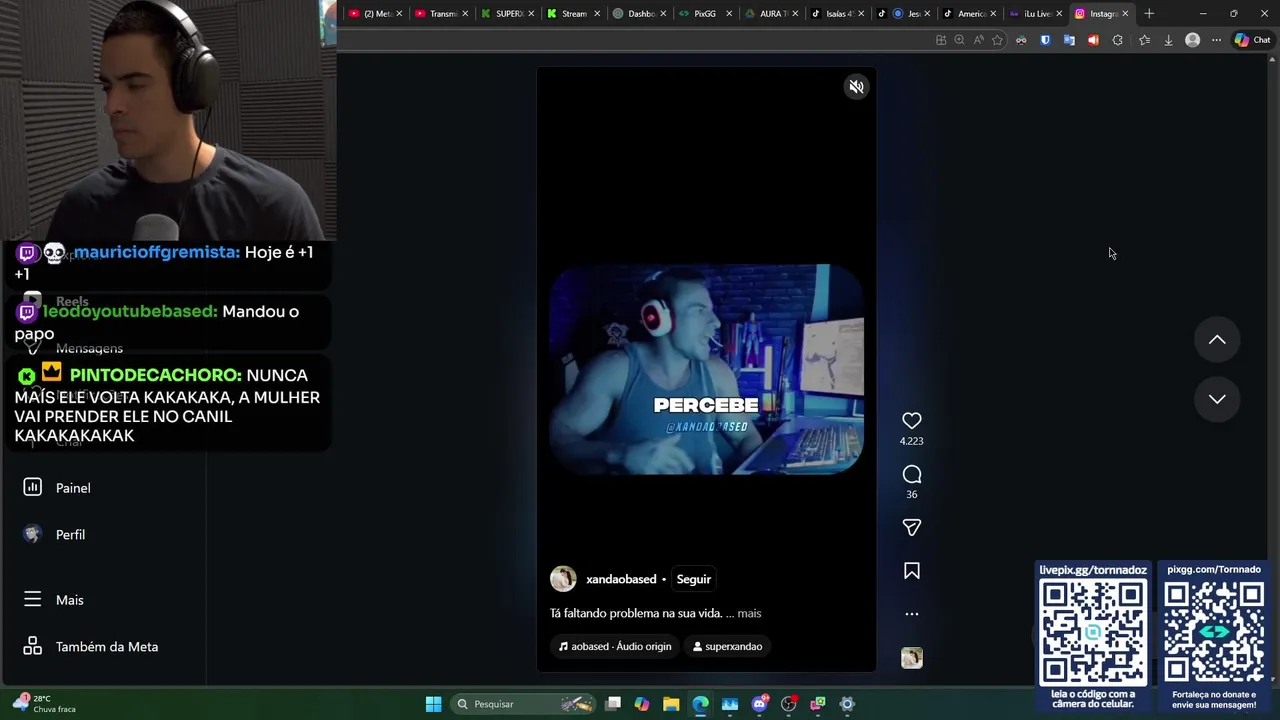Open the read aloud icon in address bar
This screenshot has width=1280, height=720.
tap(978, 40)
